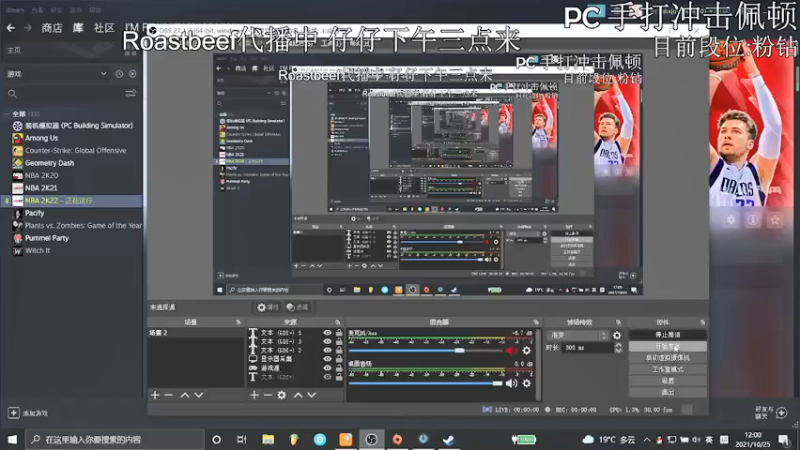Open 渐变 transition dropdown

[x=578, y=335]
